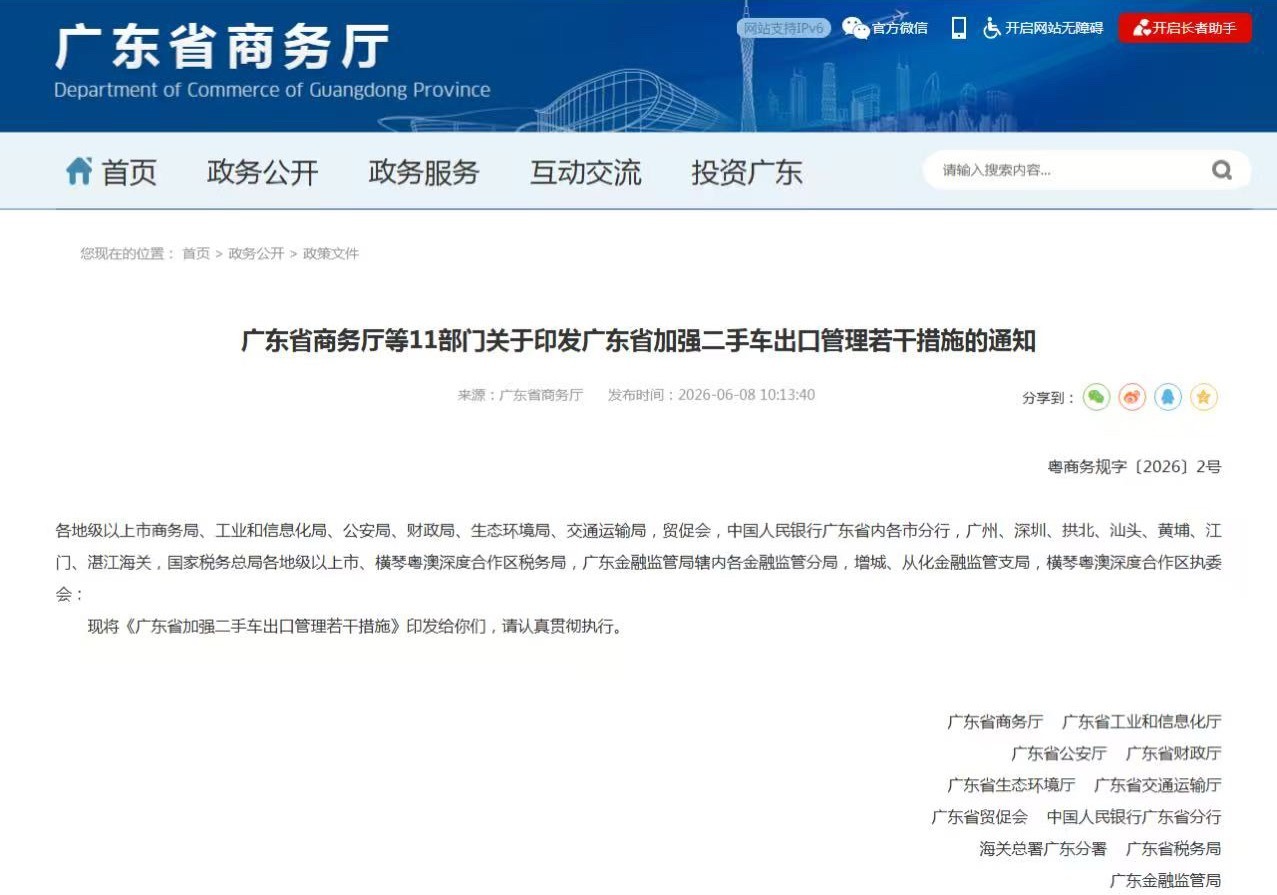The height and width of the screenshot is (895, 1277).
Task: Share to Qzone via star icon
Action: (x=1203, y=397)
